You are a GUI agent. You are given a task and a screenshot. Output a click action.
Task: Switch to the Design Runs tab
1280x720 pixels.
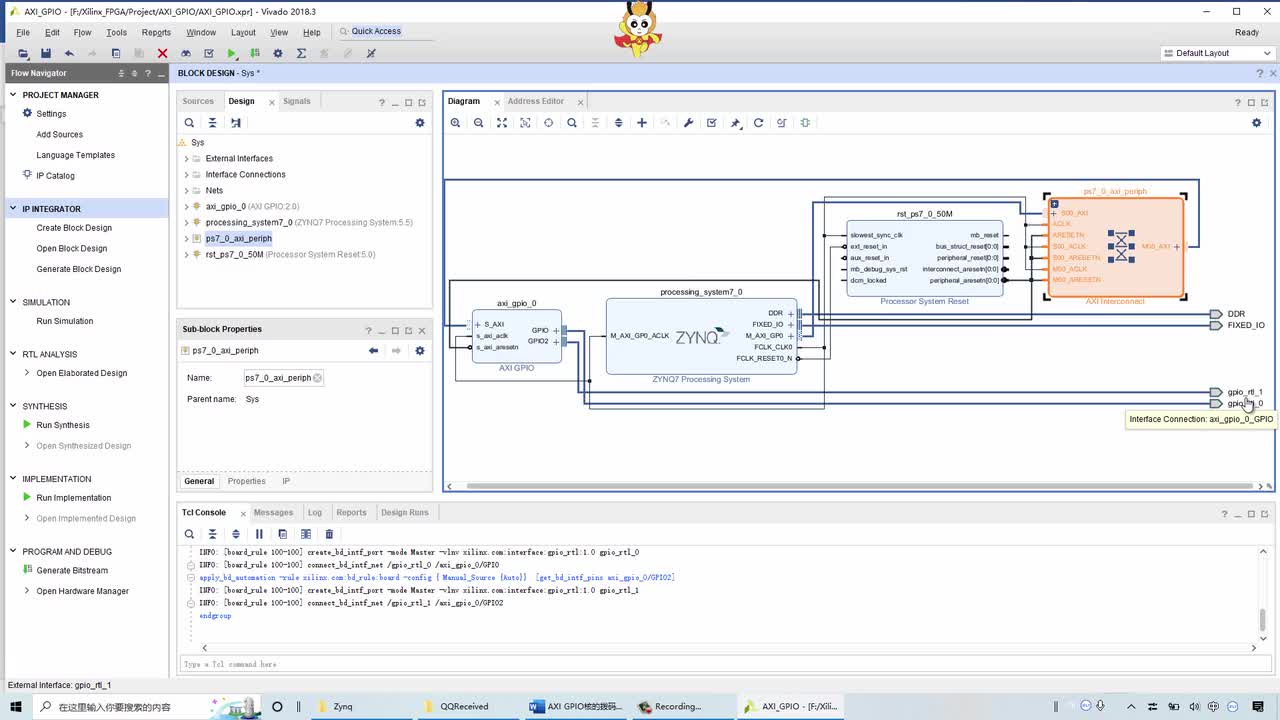405,512
